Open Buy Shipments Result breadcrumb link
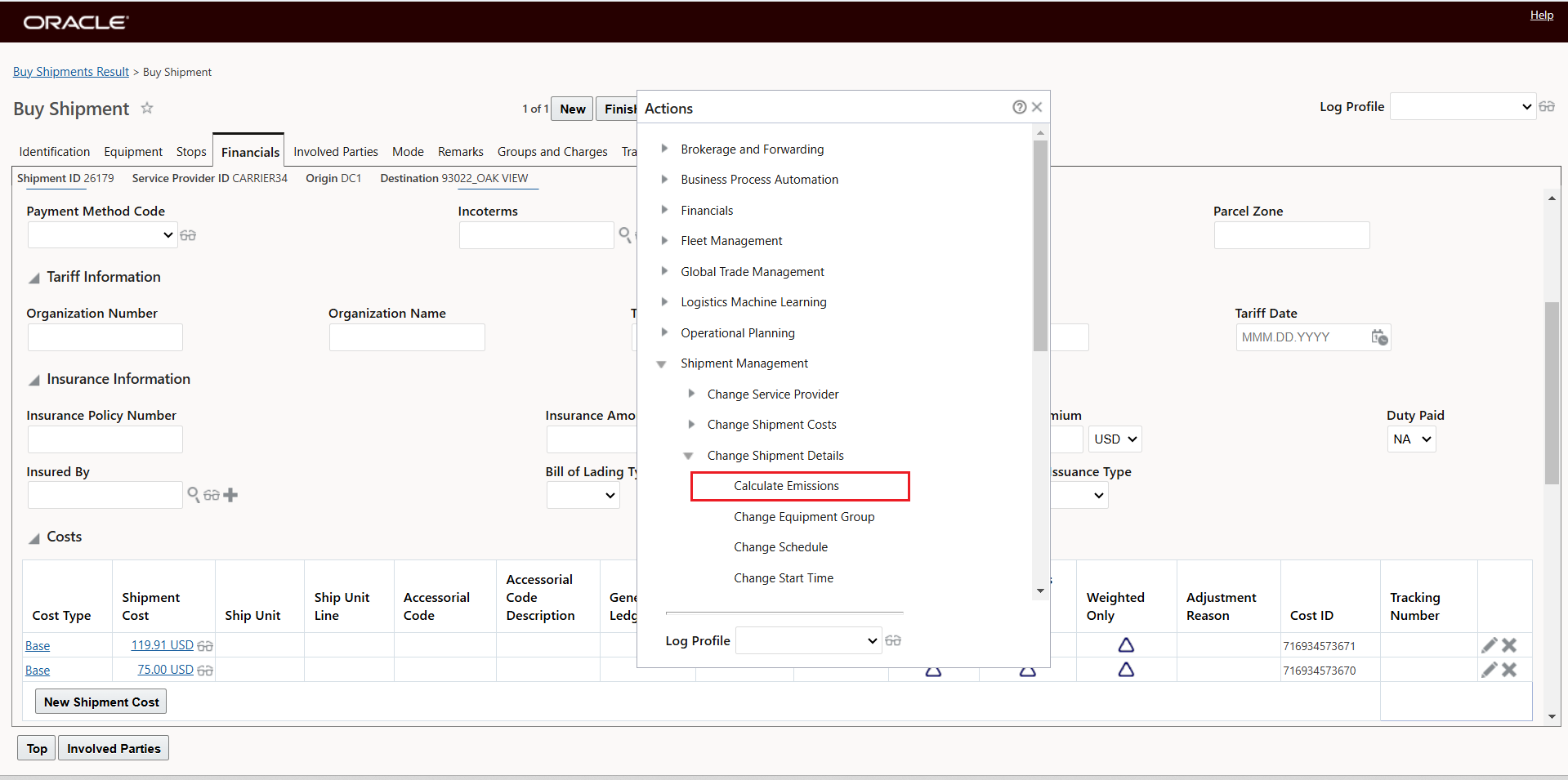The height and width of the screenshot is (780, 1568). click(x=71, y=72)
